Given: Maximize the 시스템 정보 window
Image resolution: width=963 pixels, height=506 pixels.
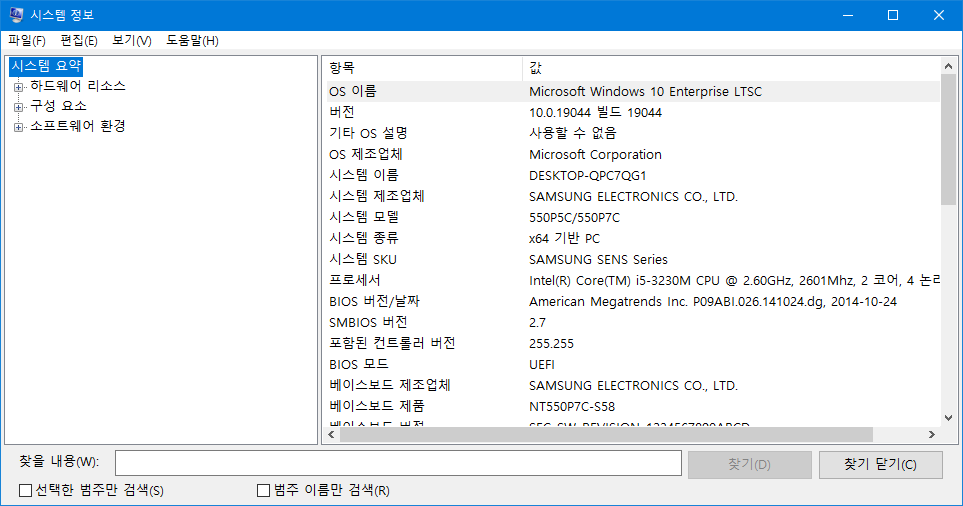Looking at the screenshot, I should (x=893, y=15).
